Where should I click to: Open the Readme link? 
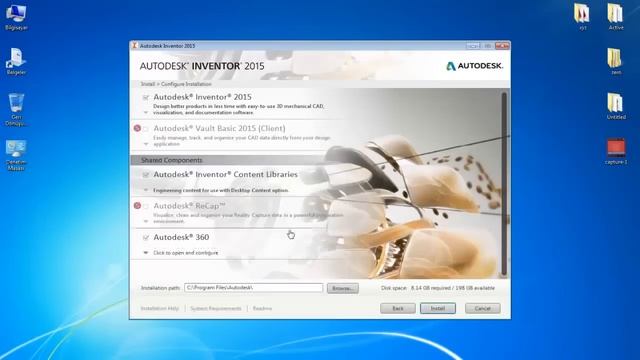click(x=262, y=308)
